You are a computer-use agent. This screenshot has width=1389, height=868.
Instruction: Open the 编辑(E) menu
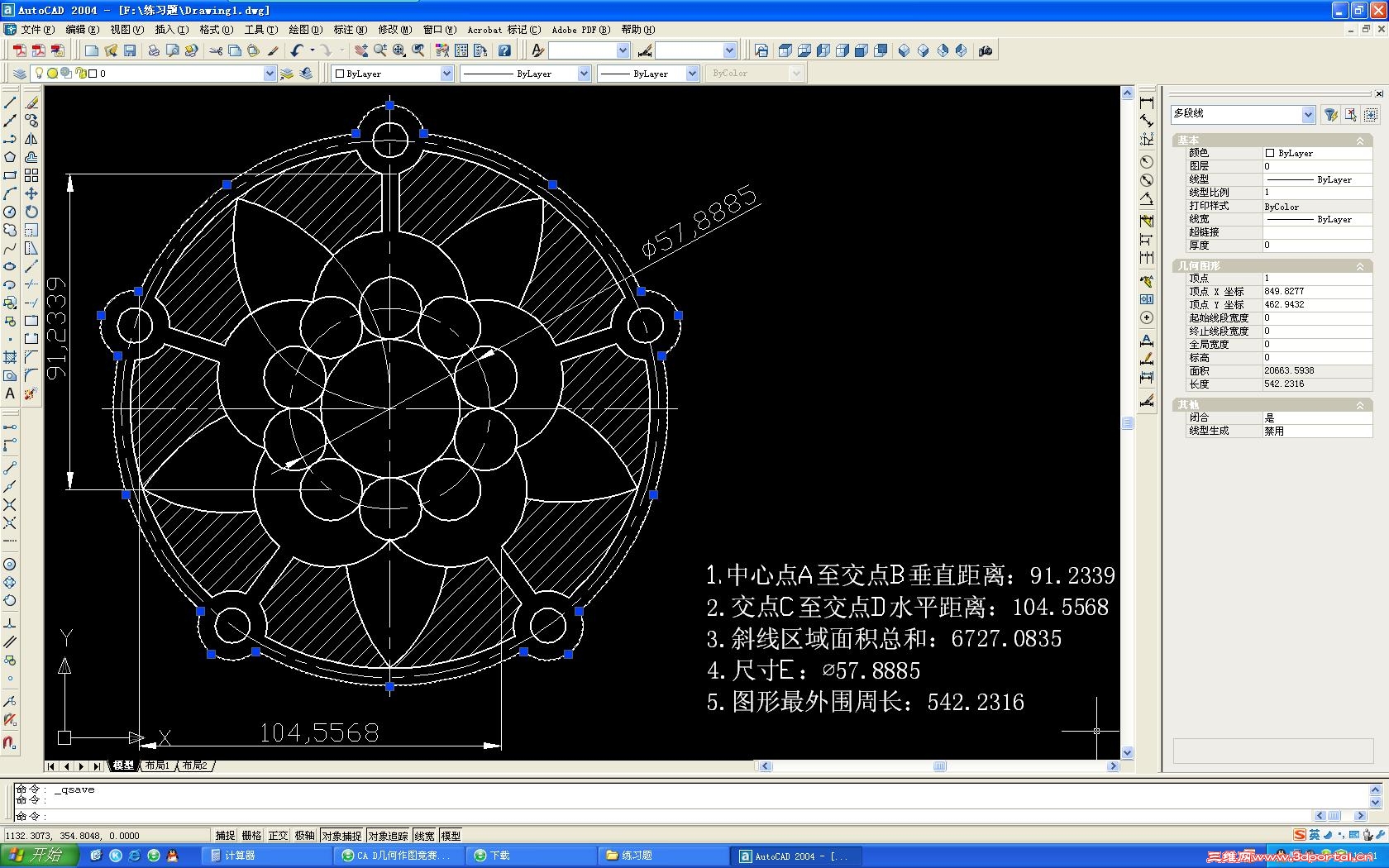[x=82, y=30]
